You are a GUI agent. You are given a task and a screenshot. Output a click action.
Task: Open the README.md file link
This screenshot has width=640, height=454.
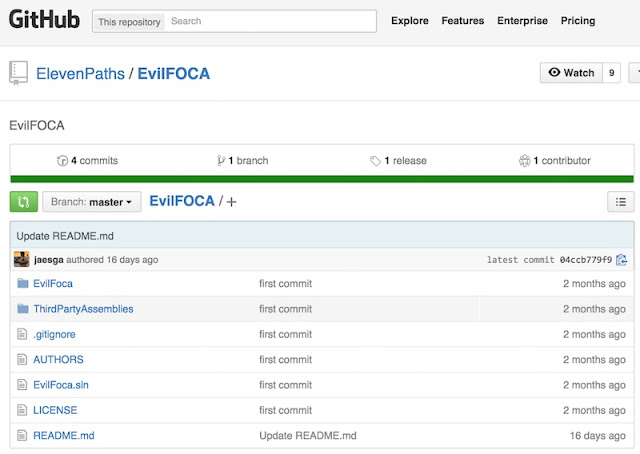pos(64,436)
